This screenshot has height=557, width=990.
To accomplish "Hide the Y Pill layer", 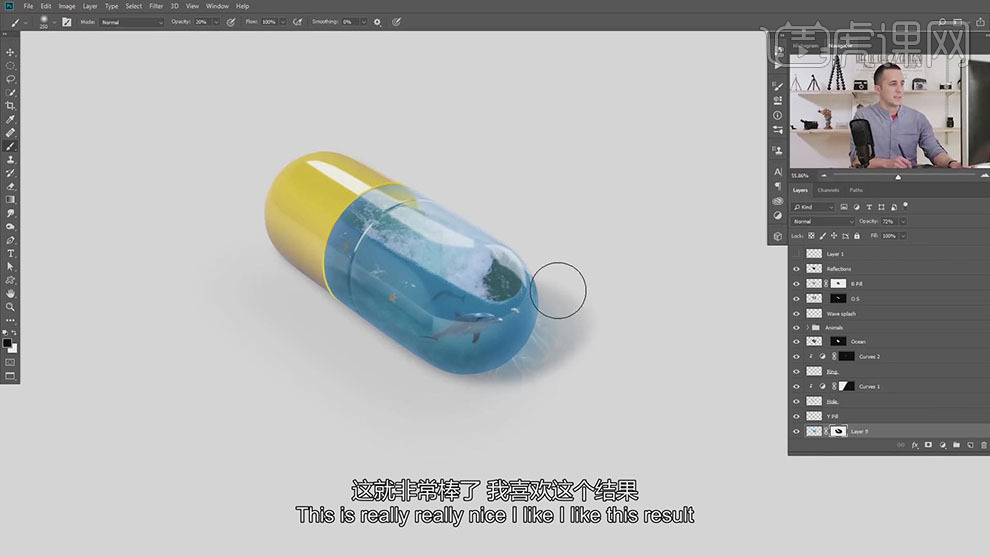I will (796, 416).
